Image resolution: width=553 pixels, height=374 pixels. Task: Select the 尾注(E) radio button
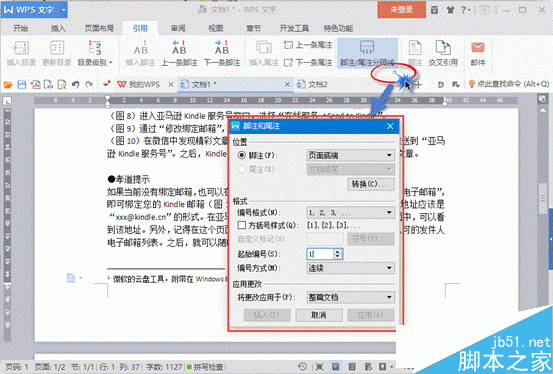(x=242, y=169)
